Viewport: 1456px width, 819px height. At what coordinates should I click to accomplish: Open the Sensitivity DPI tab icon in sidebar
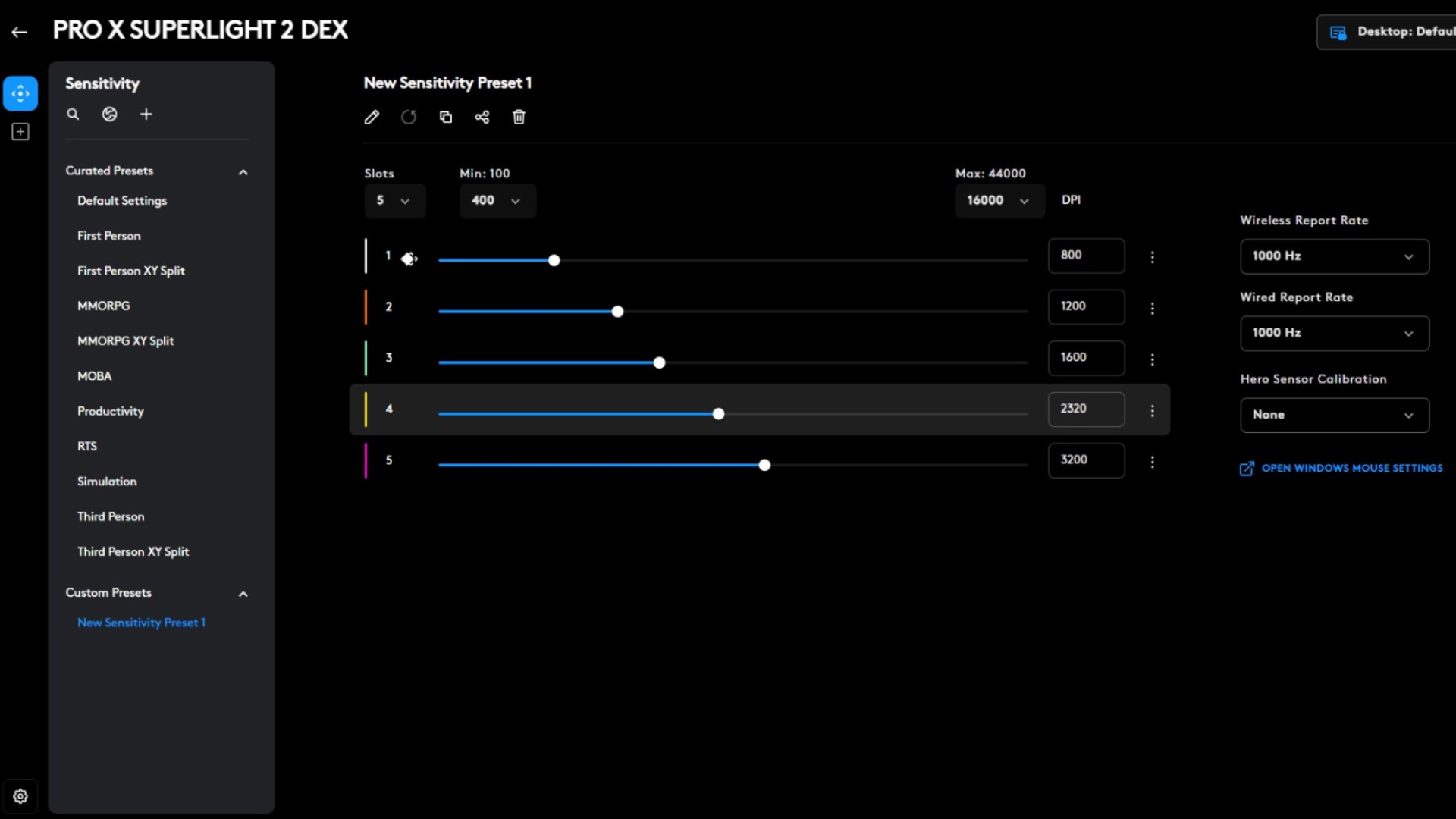tap(20, 93)
